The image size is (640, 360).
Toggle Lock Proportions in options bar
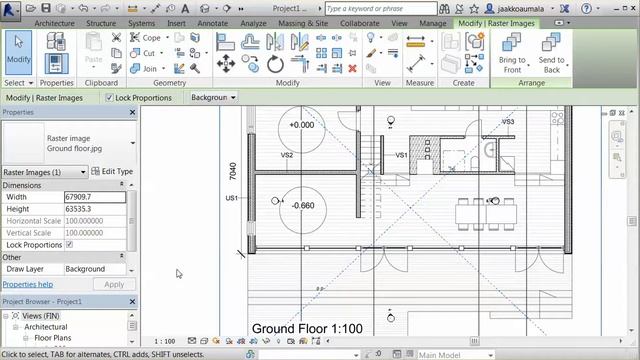pyautogui.click(x=109, y=98)
